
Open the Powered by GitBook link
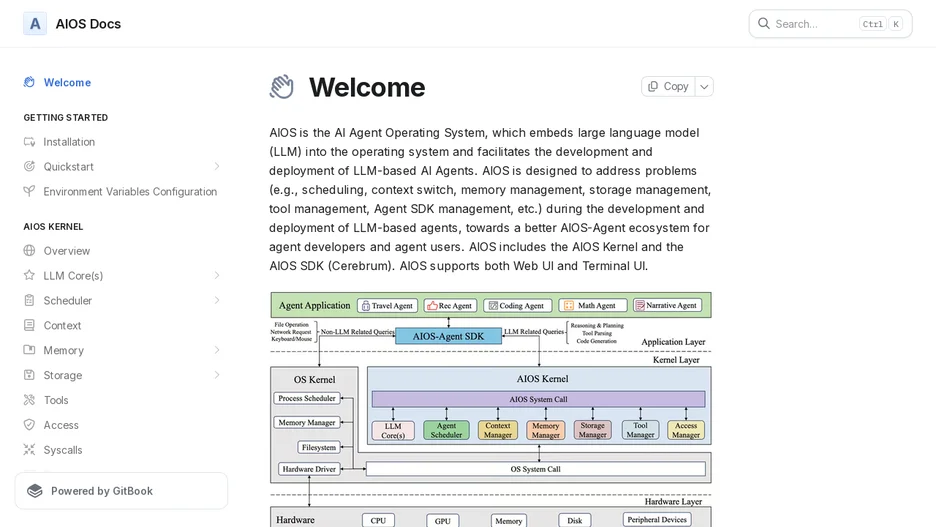[121, 491]
